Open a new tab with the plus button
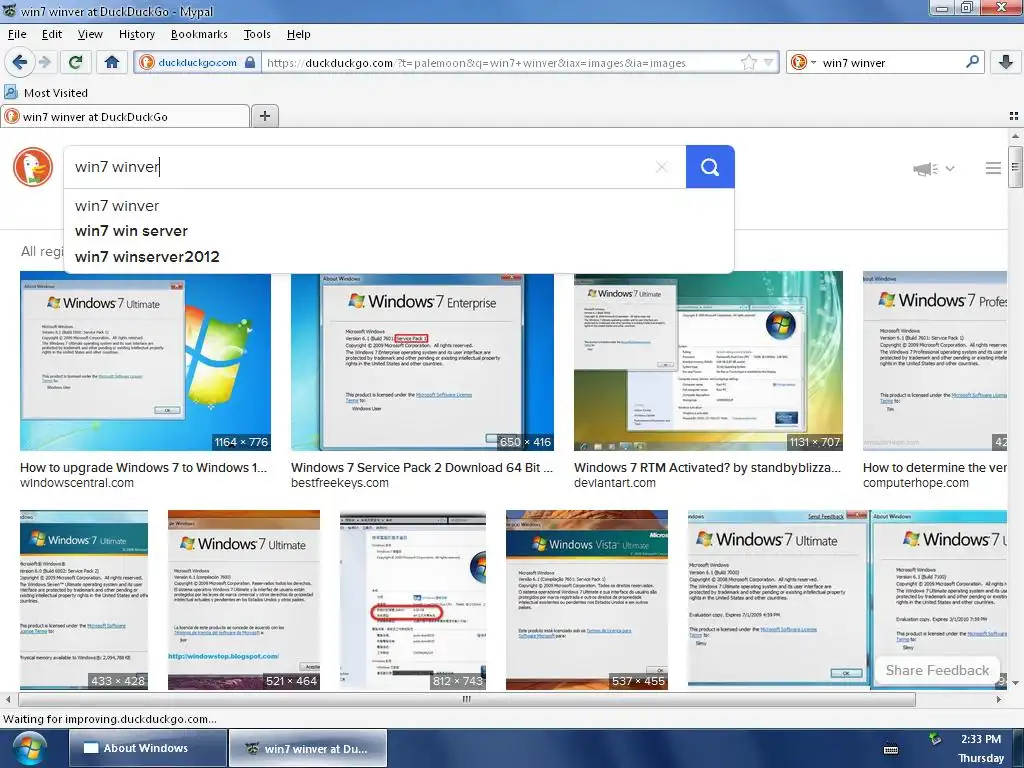The height and width of the screenshot is (768, 1024). [264, 116]
